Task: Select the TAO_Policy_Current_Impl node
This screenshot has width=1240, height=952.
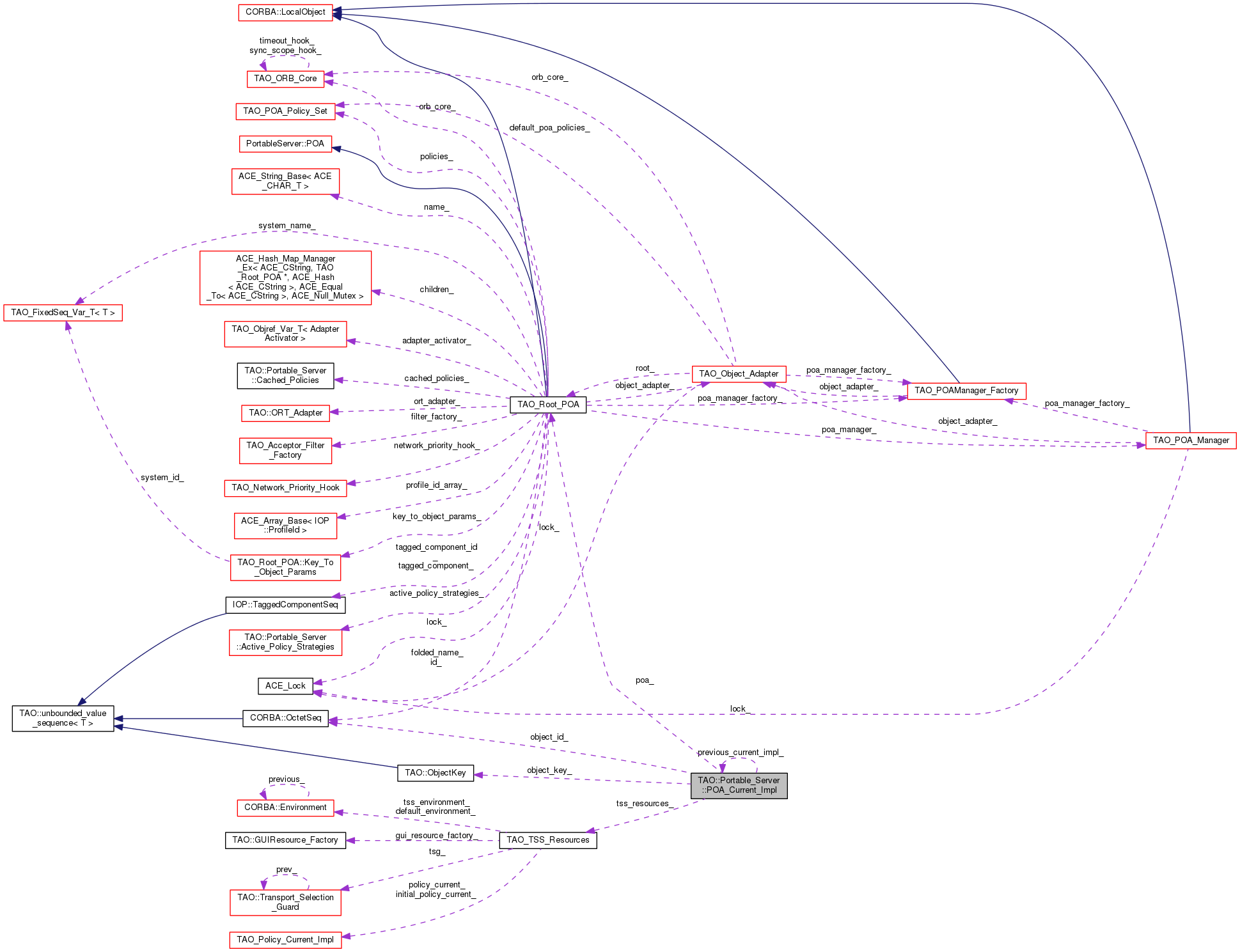Action: 285,940
